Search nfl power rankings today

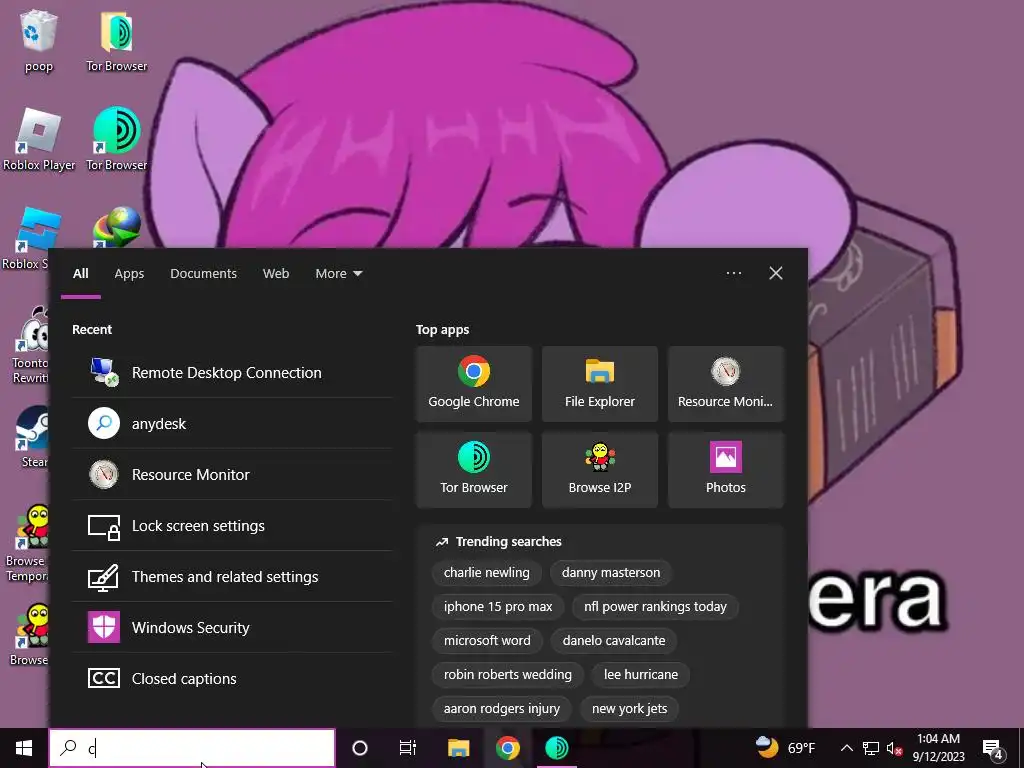(x=655, y=607)
